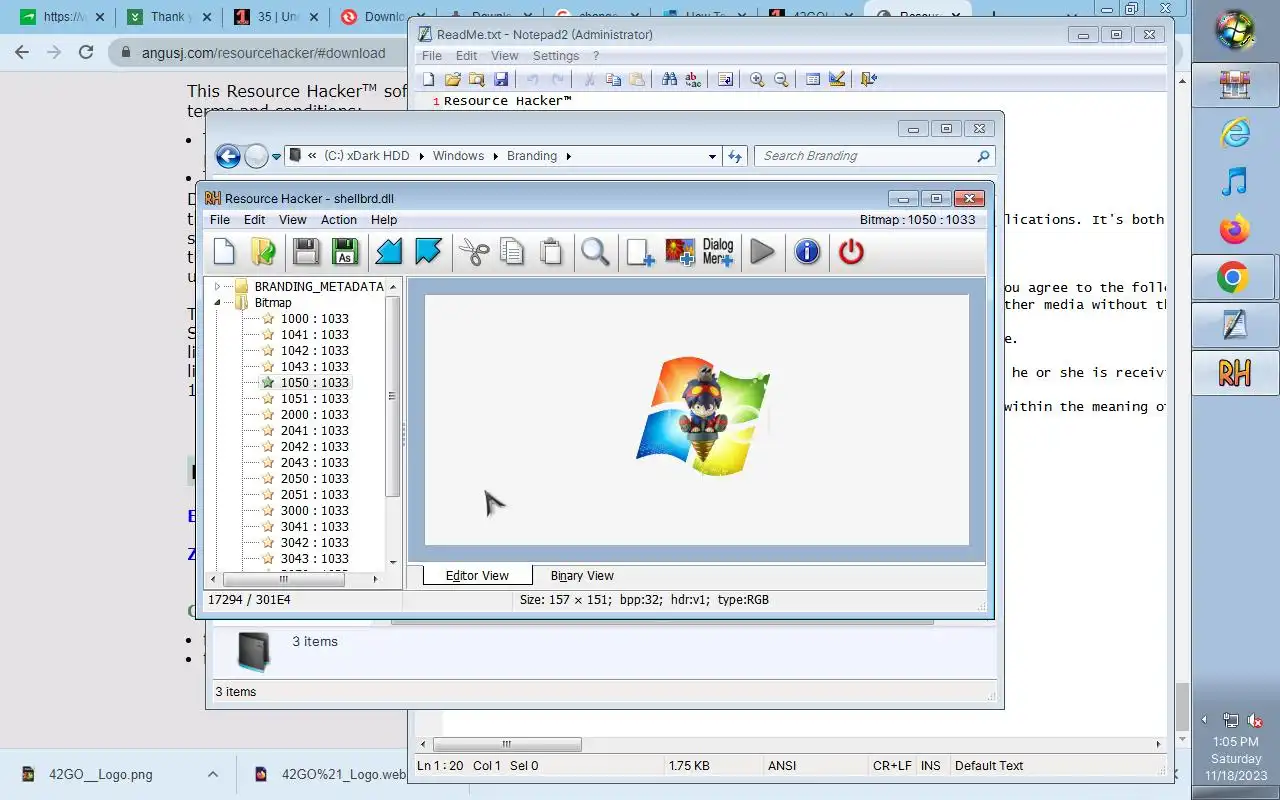Open Resource Hacker Action menu
Viewport: 1280px width, 800px height.
click(x=339, y=220)
